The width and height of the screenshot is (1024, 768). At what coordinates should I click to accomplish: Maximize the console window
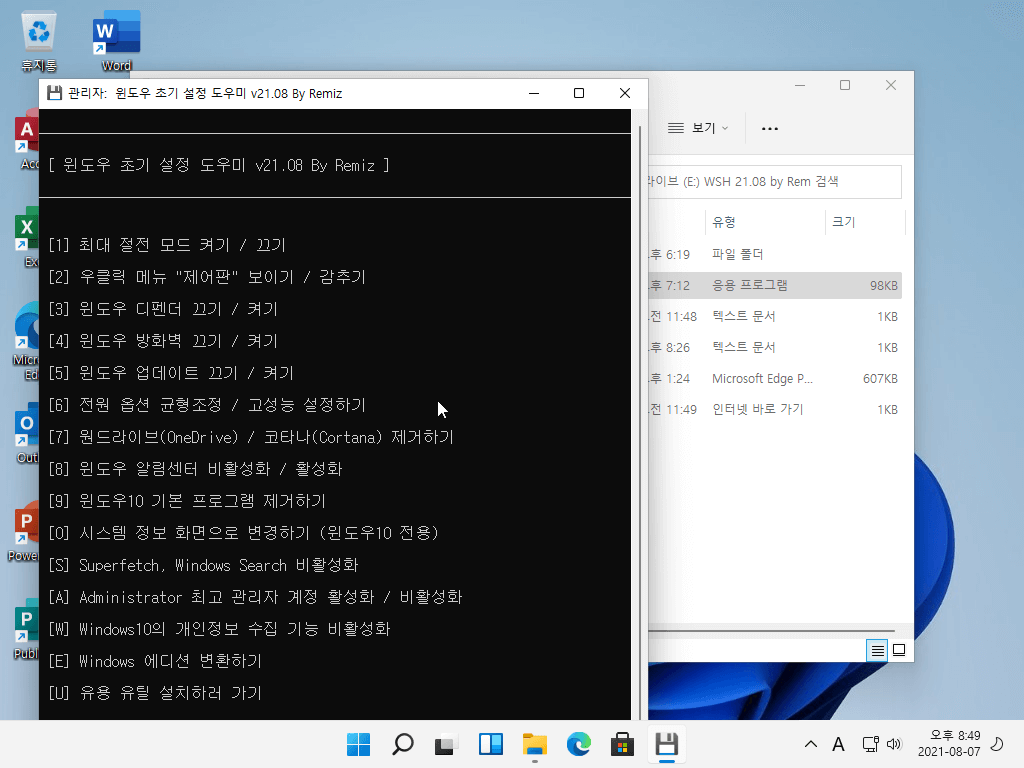pos(579,93)
